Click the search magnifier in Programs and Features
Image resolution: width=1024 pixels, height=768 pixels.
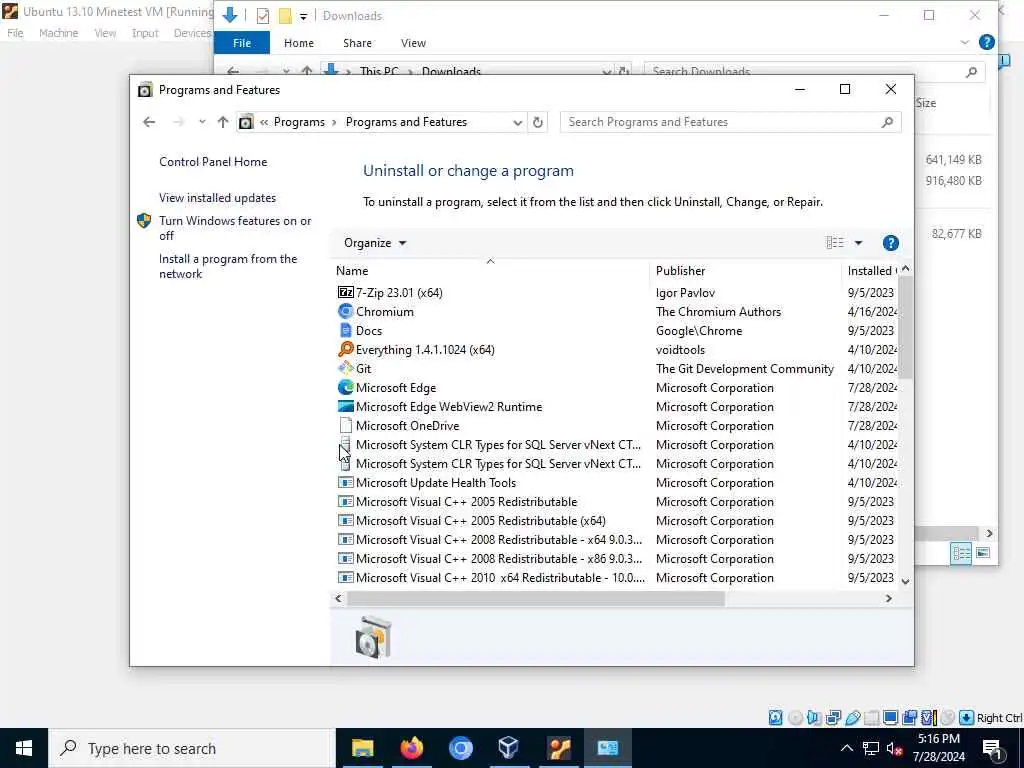coord(887,122)
